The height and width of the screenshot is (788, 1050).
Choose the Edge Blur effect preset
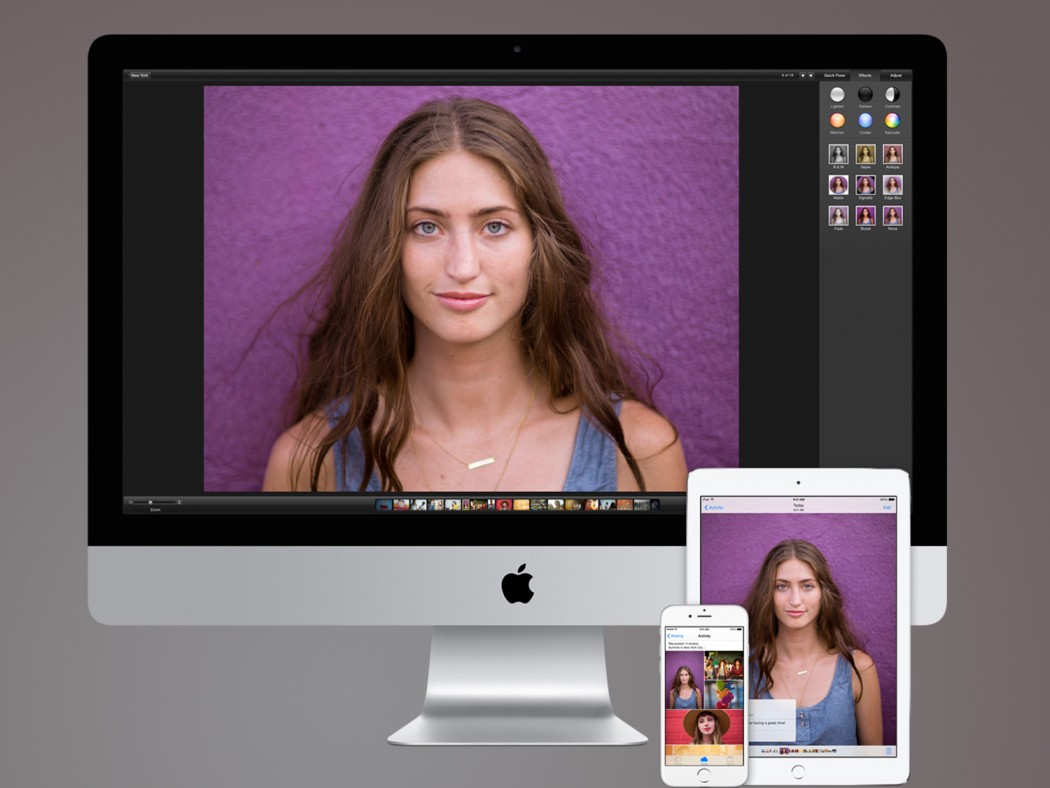tap(892, 185)
